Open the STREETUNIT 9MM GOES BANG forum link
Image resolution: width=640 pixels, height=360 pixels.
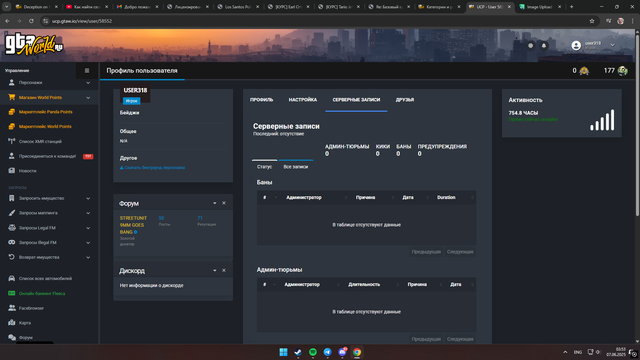133,225
